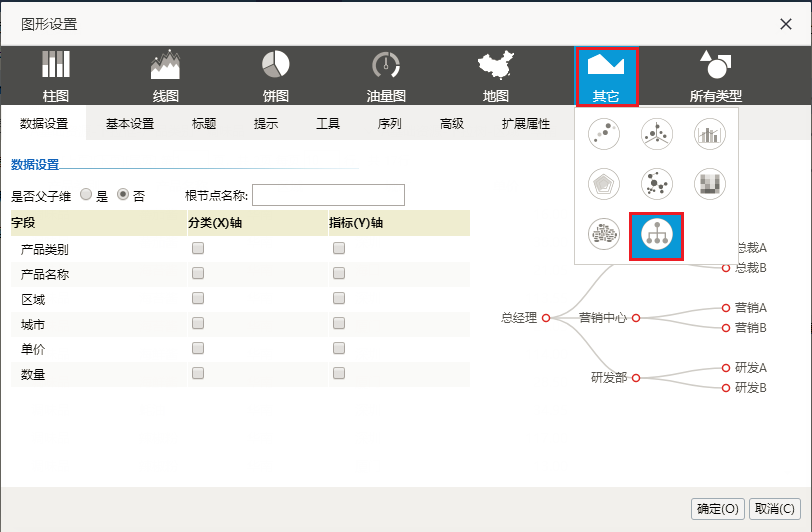The height and width of the screenshot is (532, 812).
Task: Select the 线图 line chart type
Action: (165, 76)
